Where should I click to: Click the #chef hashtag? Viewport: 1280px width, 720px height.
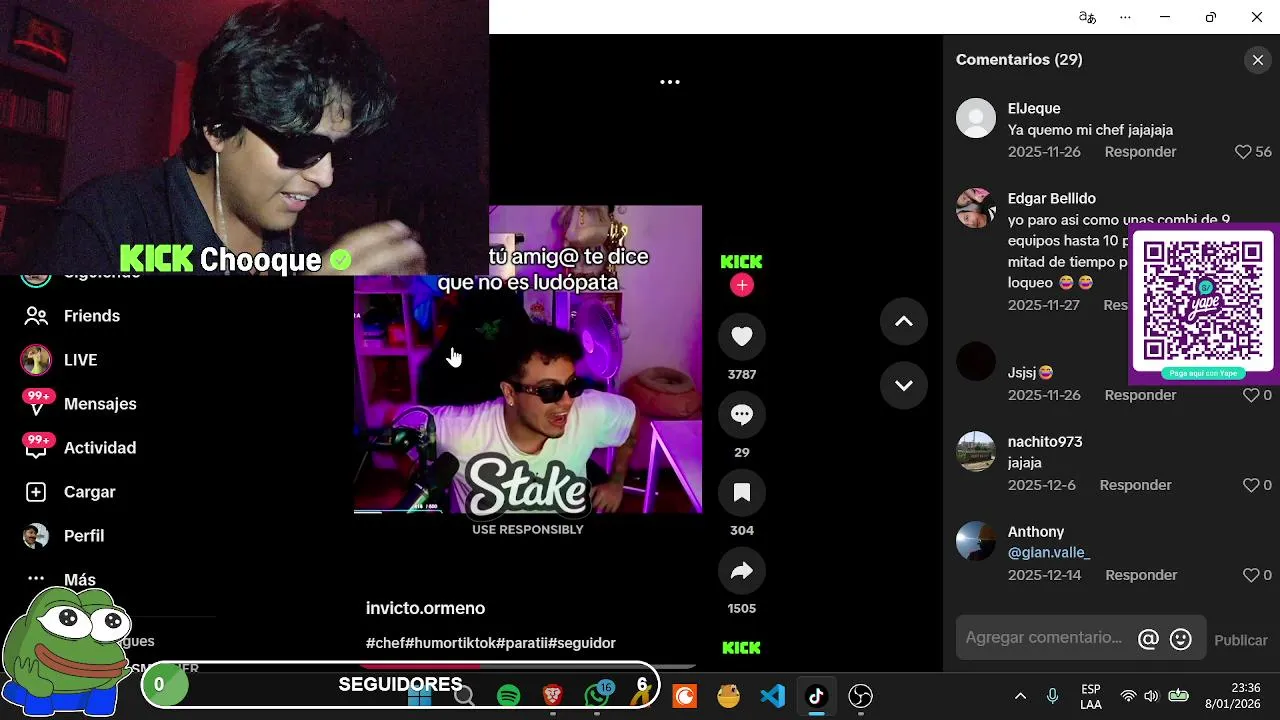pyautogui.click(x=385, y=643)
